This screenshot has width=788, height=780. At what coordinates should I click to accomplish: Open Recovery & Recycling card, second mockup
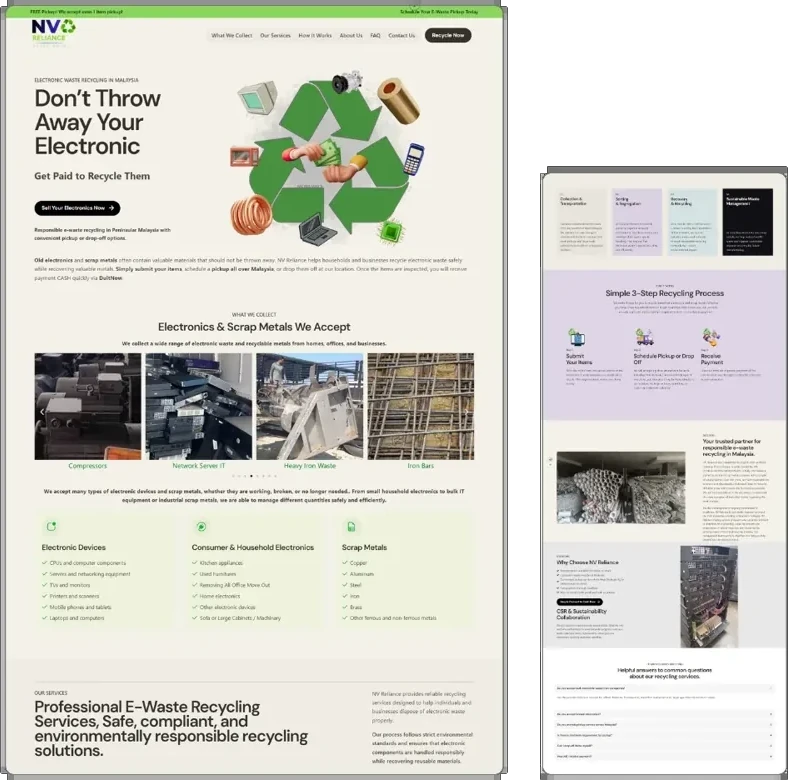pyautogui.click(x=692, y=222)
